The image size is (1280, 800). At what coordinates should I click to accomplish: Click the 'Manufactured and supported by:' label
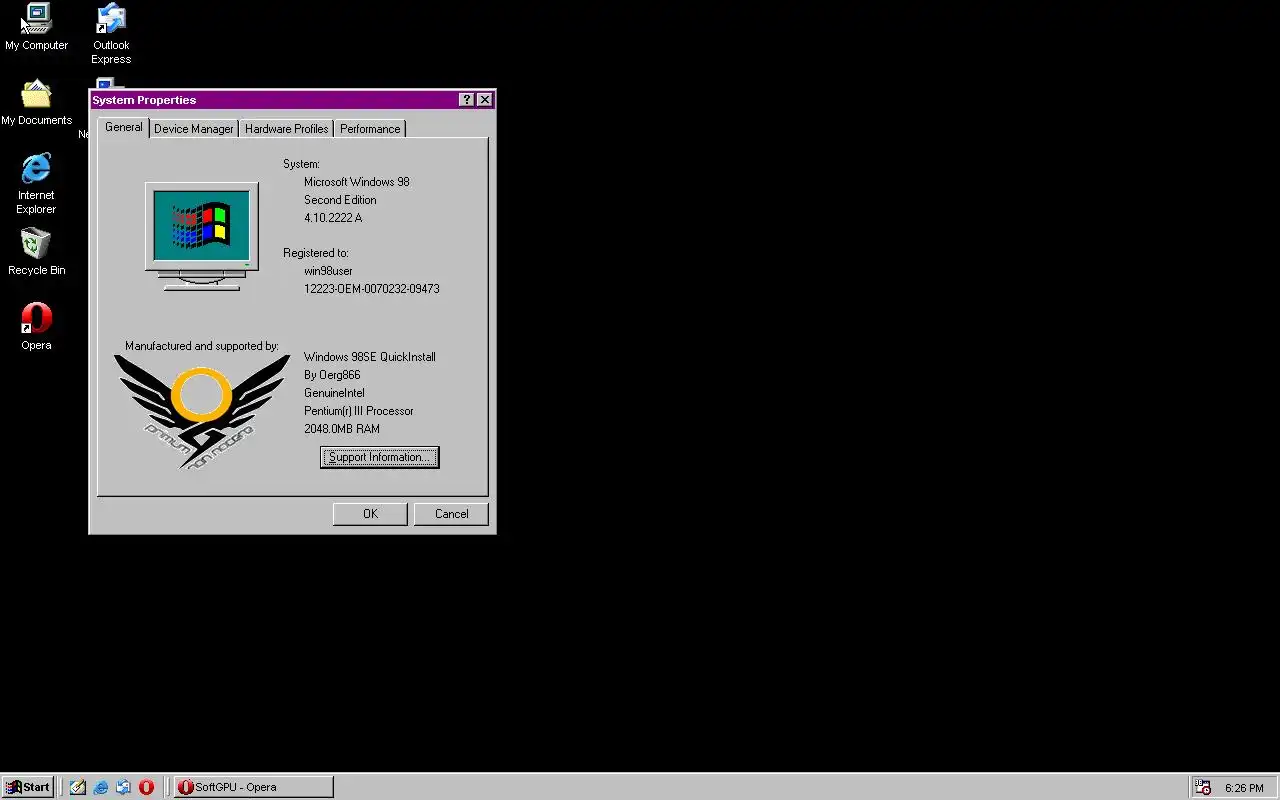point(202,346)
